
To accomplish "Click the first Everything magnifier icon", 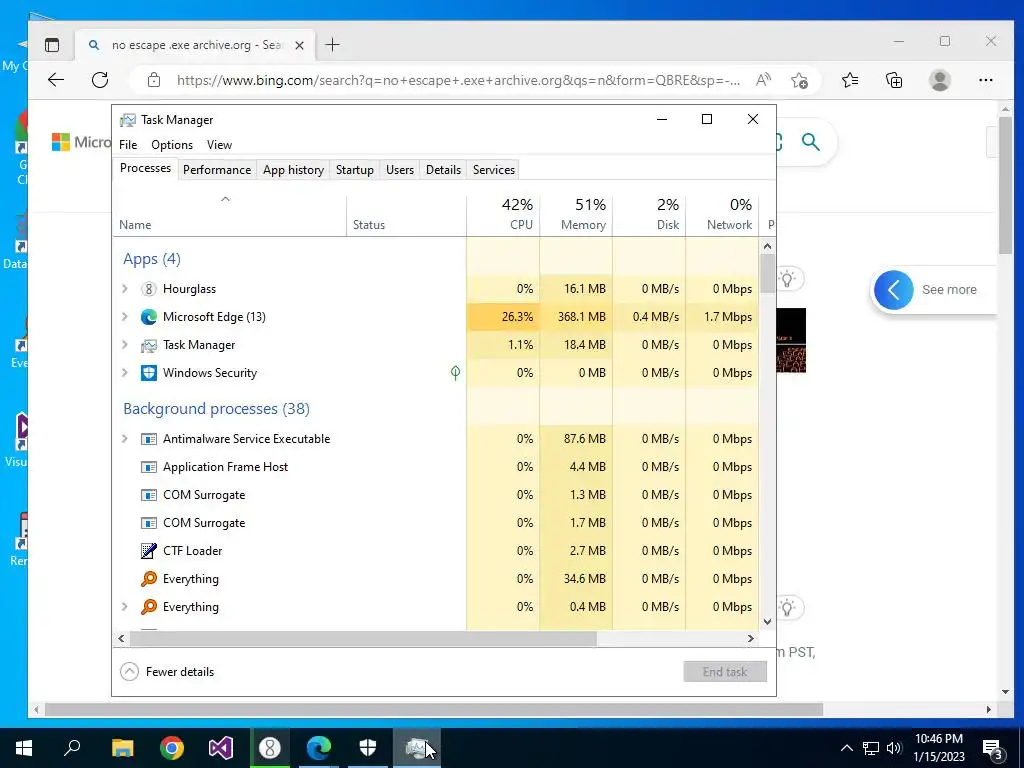I will 149,579.
